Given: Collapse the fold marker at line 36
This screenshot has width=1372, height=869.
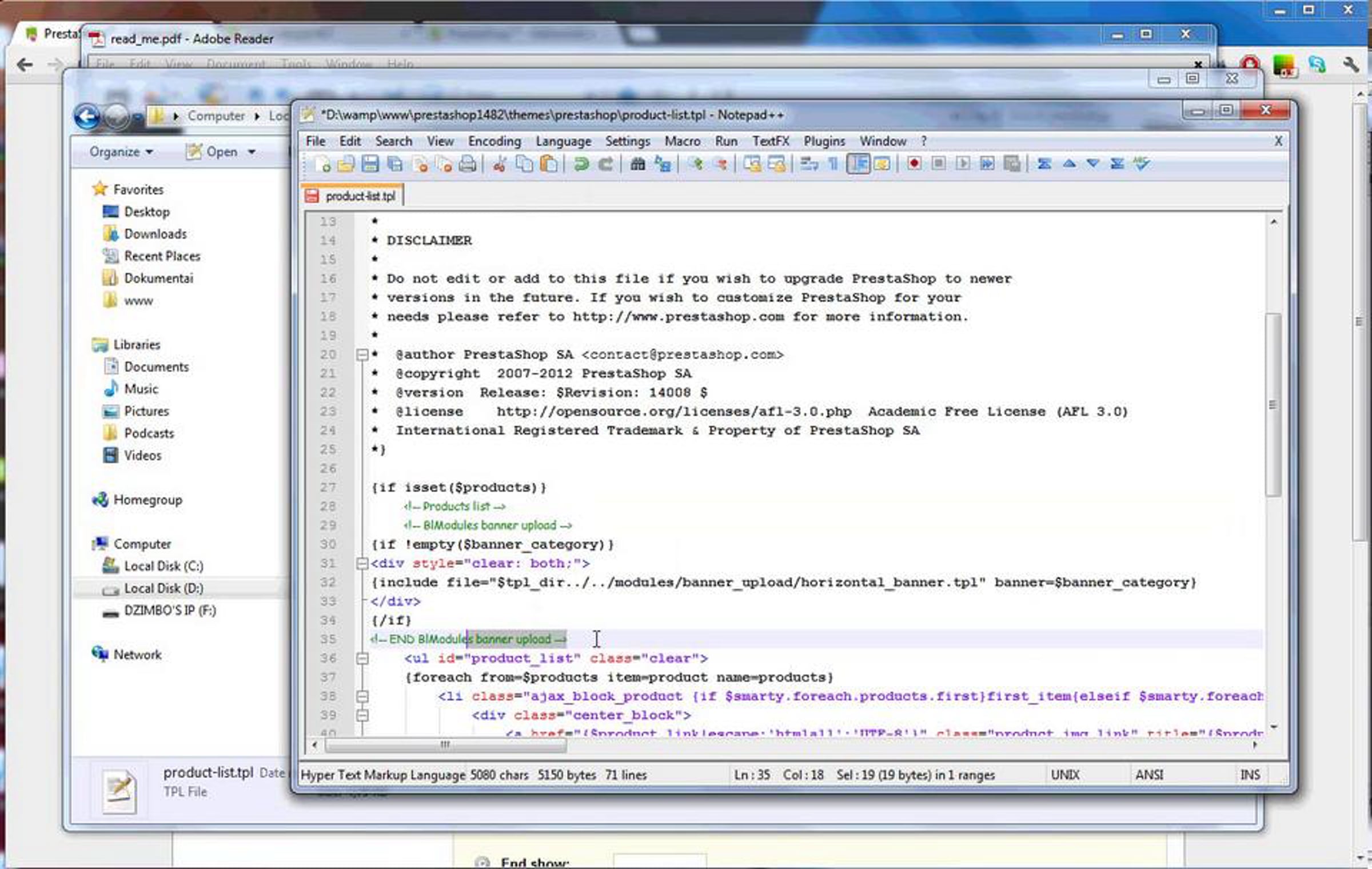Looking at the screenshot, I should pyautogui.click(x=362, y=659).
